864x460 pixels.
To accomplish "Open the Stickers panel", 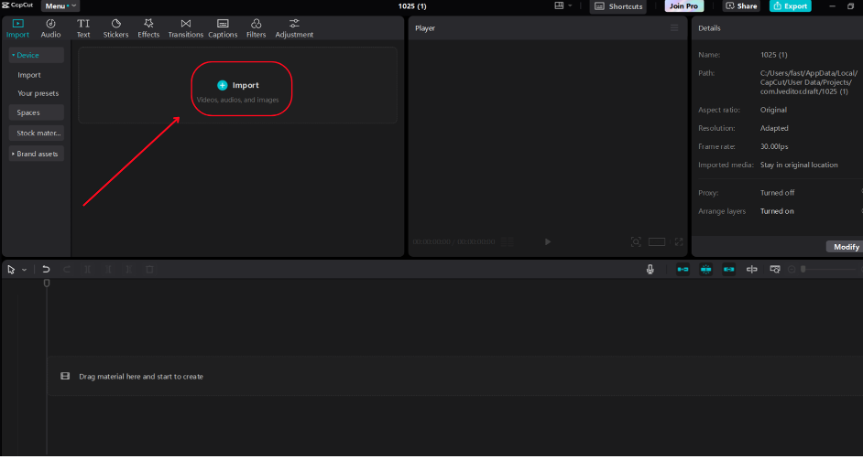I will [115, 28].
